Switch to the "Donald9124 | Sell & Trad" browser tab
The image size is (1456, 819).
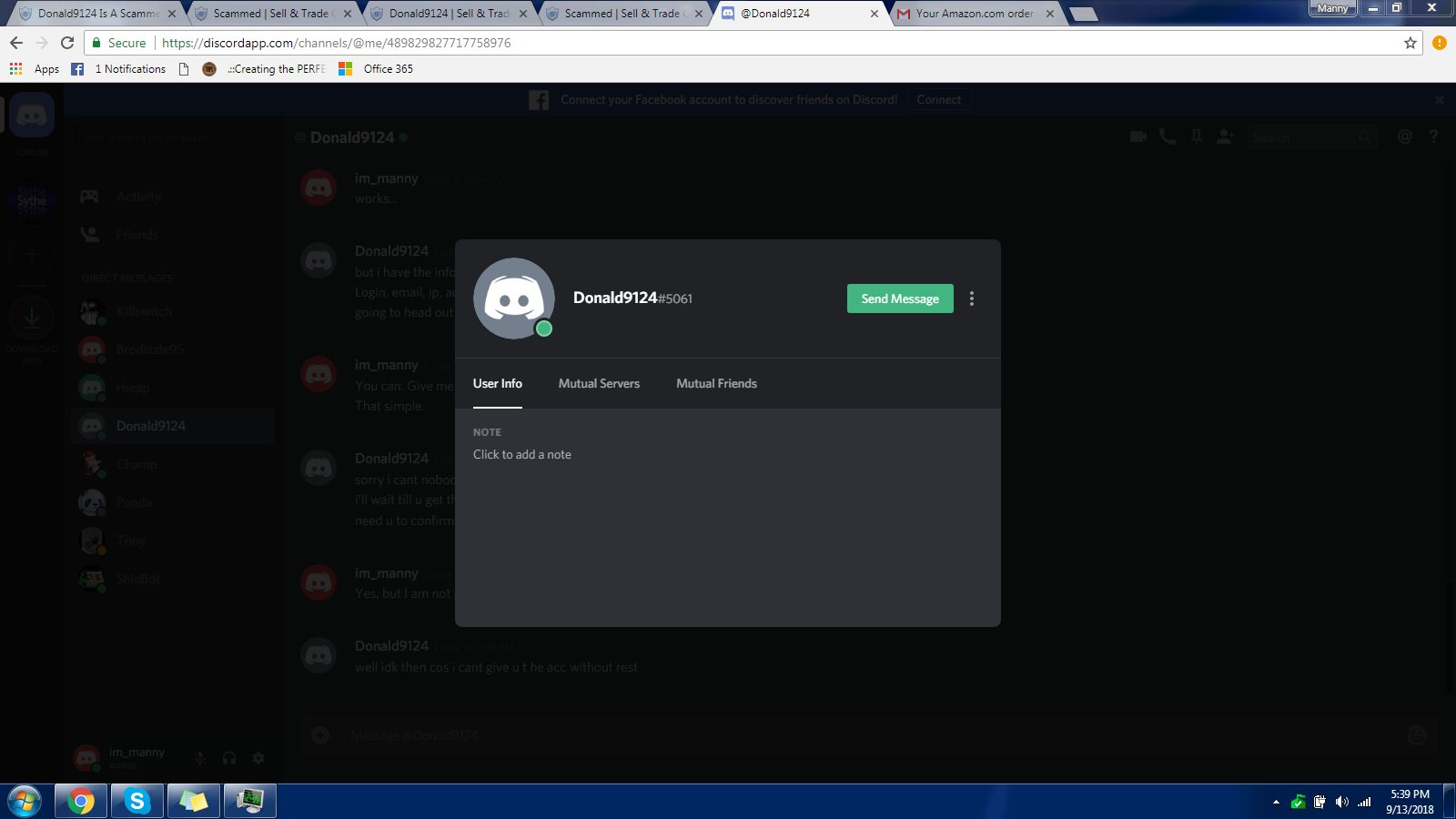point(449,14)
